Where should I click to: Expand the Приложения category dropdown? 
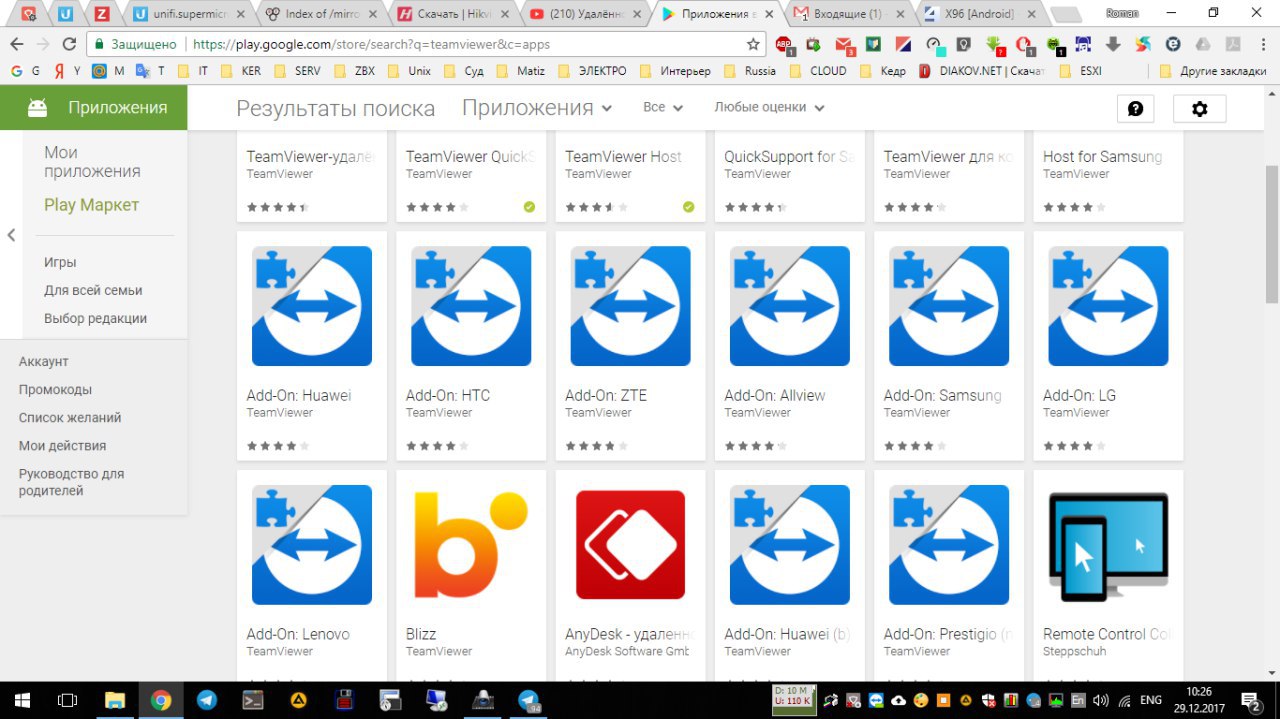[537, 108]
